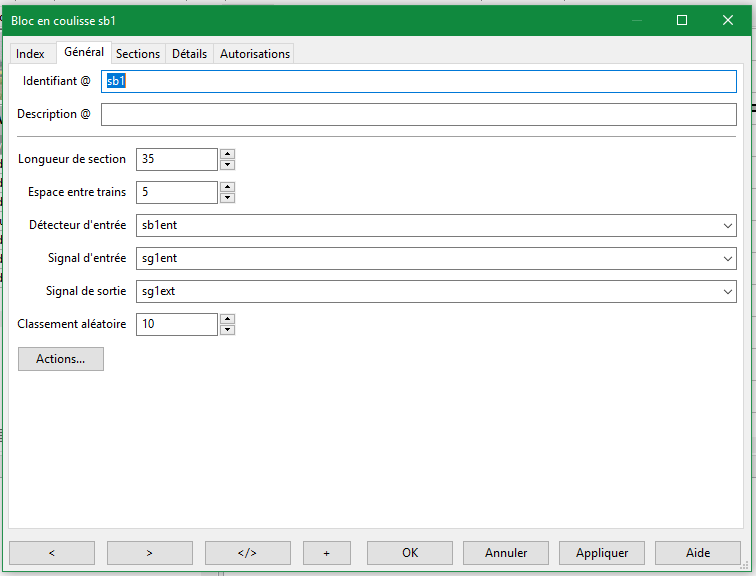
Task: Click the </> XML button
Action: [248, 553]
